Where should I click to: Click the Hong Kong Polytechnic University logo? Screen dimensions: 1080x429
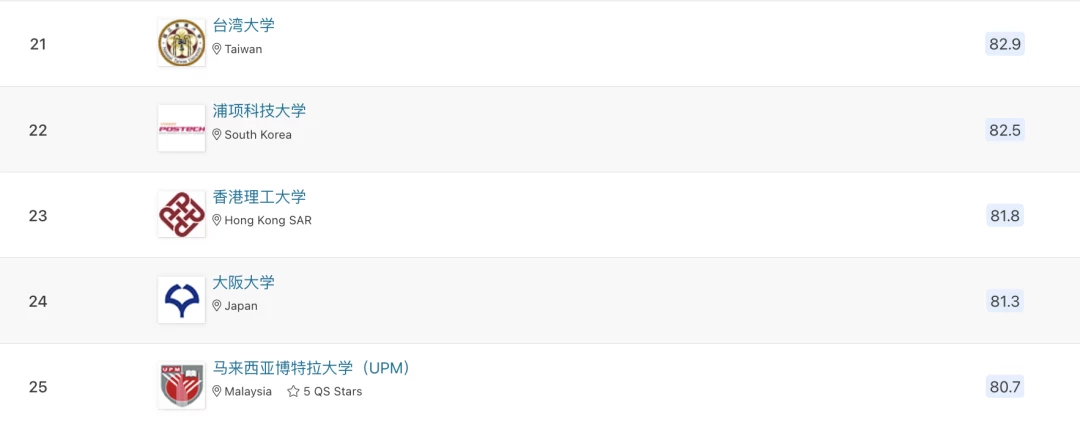(x=181, y=214)
